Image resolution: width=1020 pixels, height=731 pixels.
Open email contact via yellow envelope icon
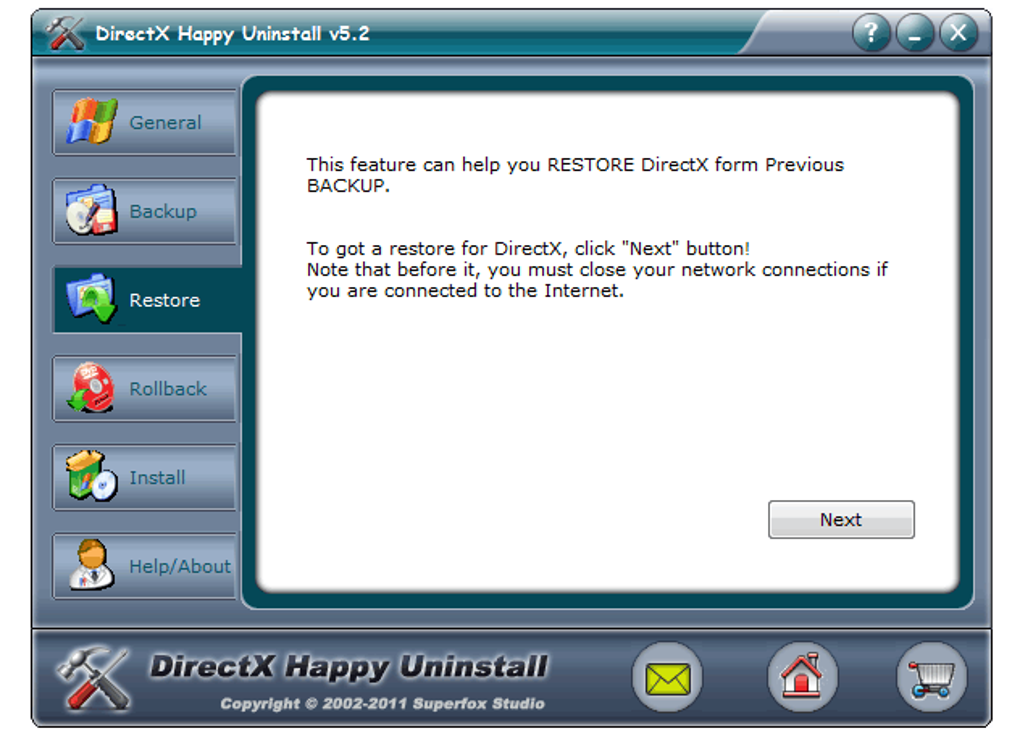667,678
